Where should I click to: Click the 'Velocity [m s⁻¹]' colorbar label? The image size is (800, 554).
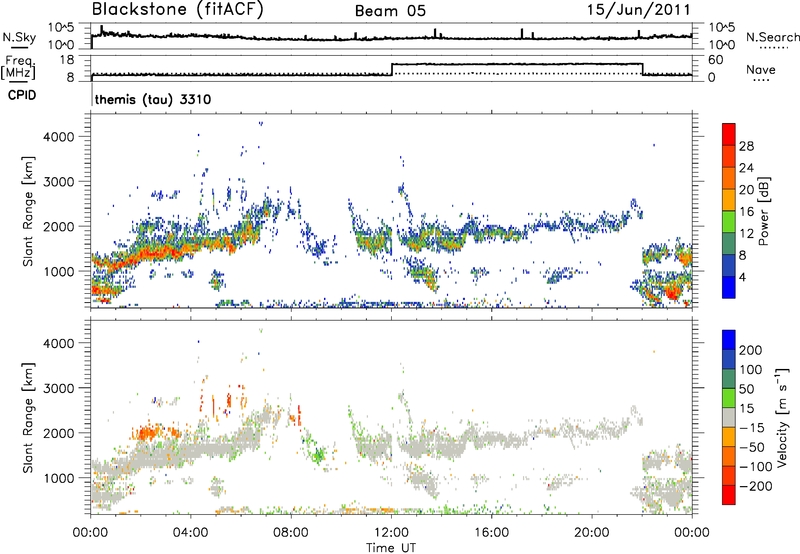click(781, 417)
